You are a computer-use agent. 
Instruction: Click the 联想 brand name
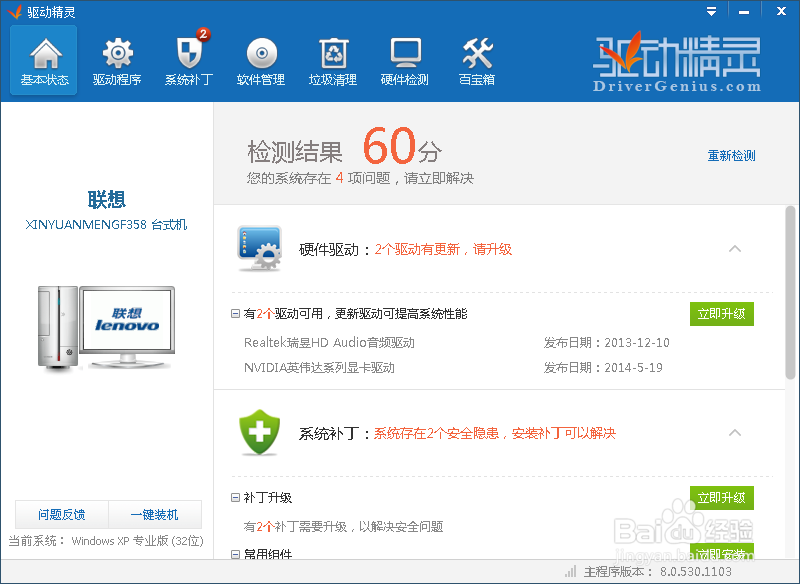coord(106,199)
